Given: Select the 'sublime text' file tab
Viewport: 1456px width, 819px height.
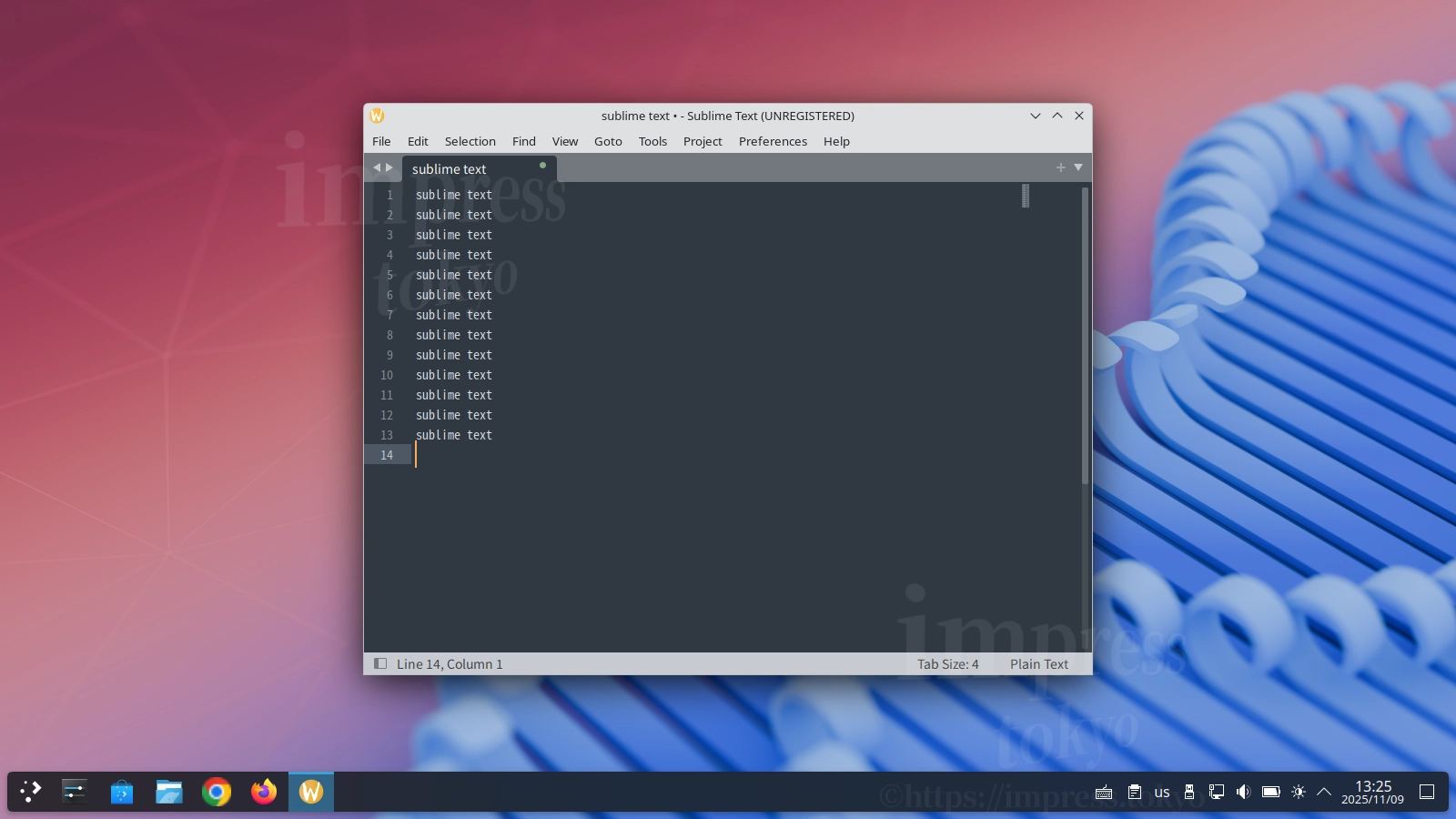Looking at the screenshot, I should point(479,169).
